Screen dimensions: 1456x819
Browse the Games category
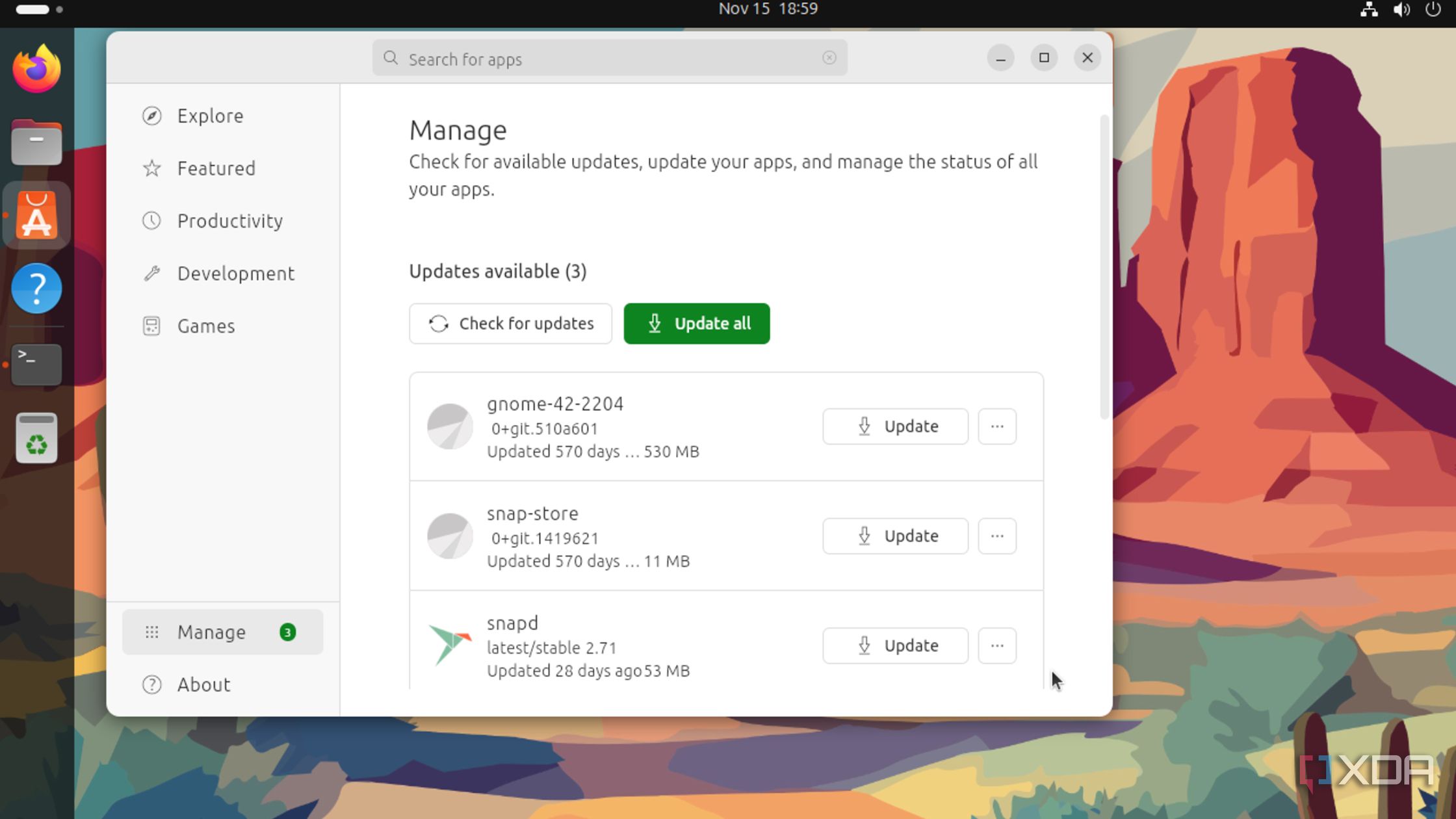point(222,326)
